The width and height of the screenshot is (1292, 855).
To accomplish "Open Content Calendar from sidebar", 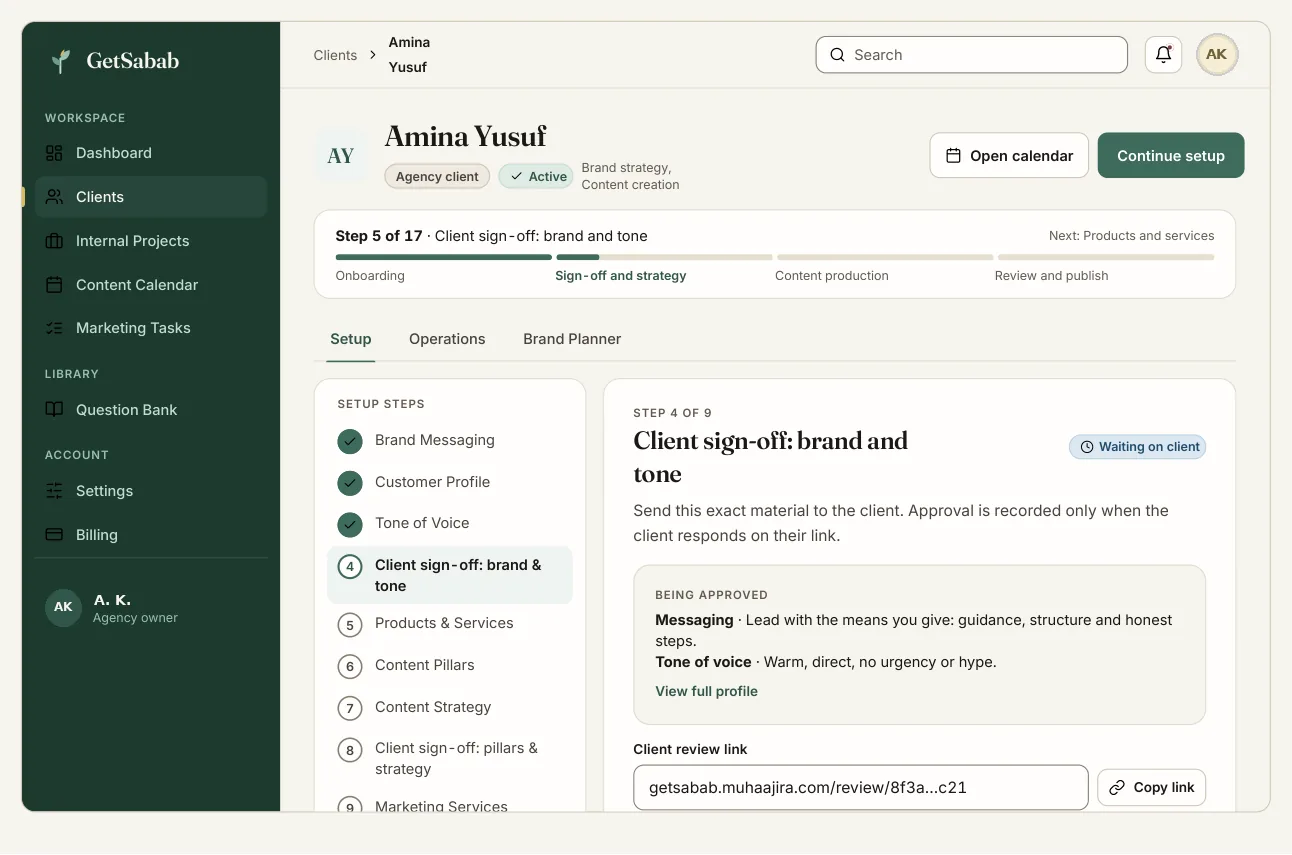I will pos(151,285).
